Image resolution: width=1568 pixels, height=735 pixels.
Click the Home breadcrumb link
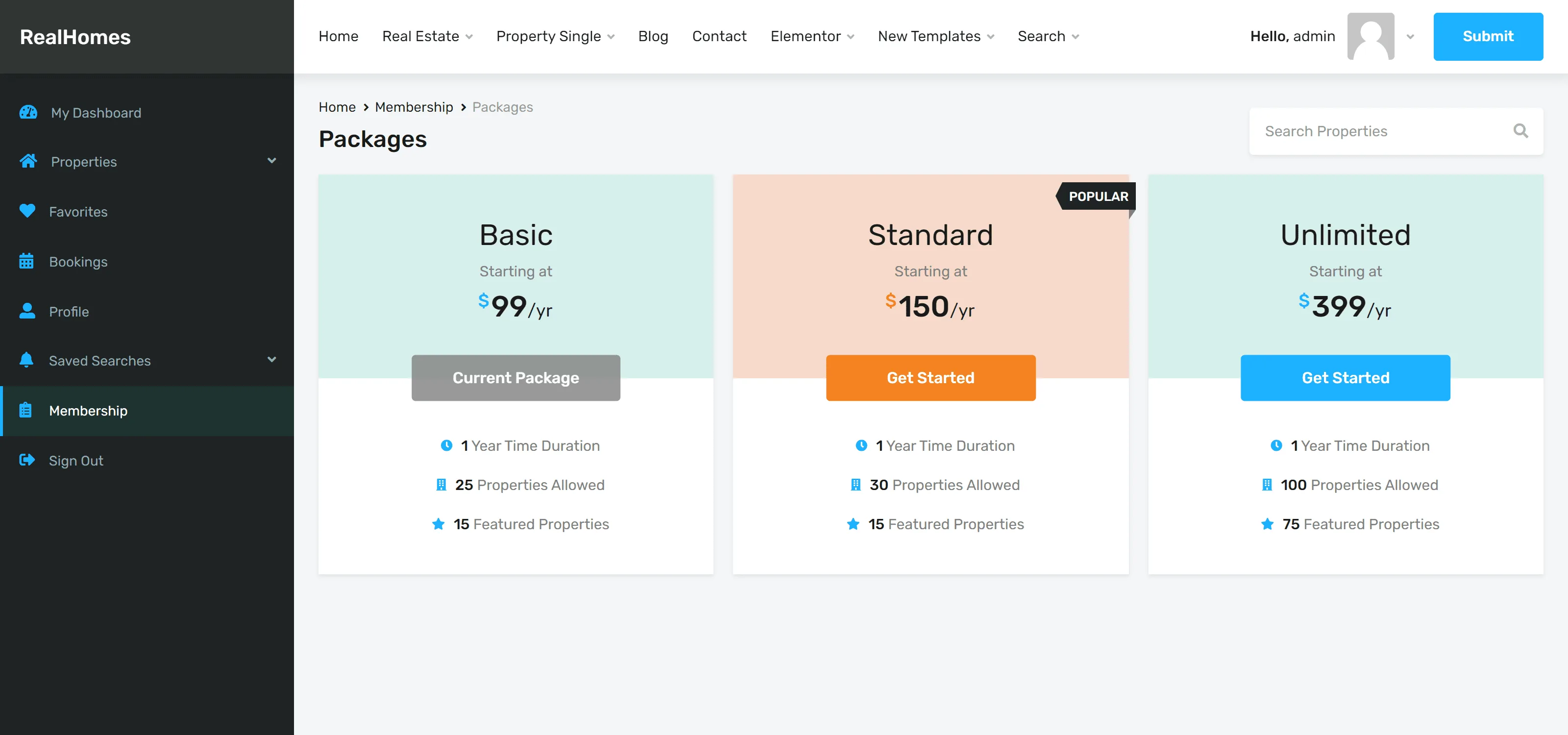click(x=337, y=107)
